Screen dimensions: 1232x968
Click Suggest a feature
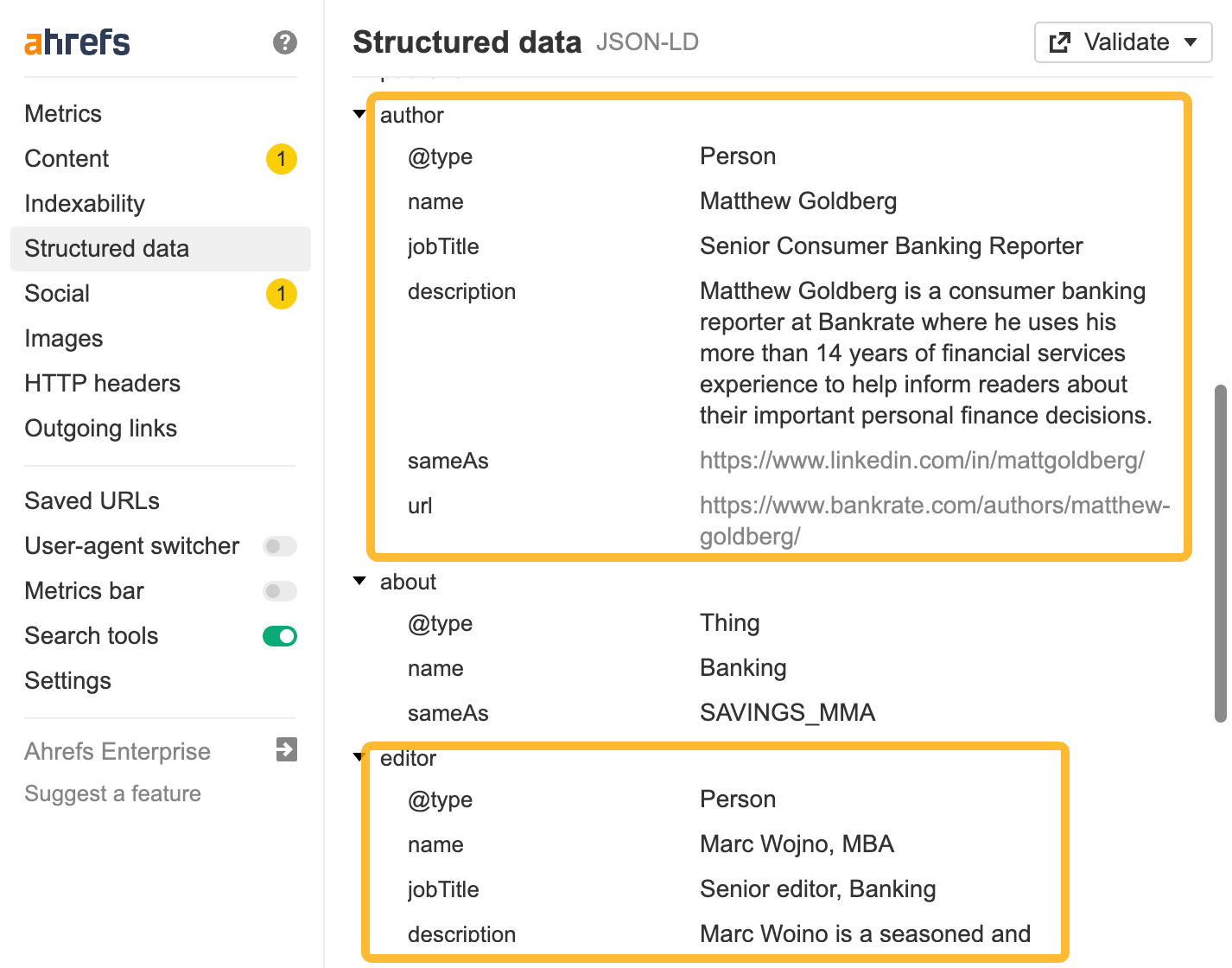[x=112, y=793]
